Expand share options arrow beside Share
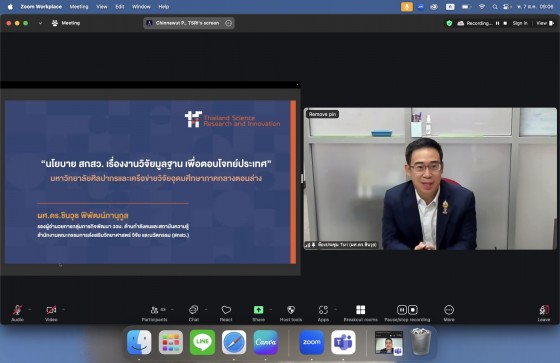This screenshot has height=363, width=560. click(x=271, y=309)
